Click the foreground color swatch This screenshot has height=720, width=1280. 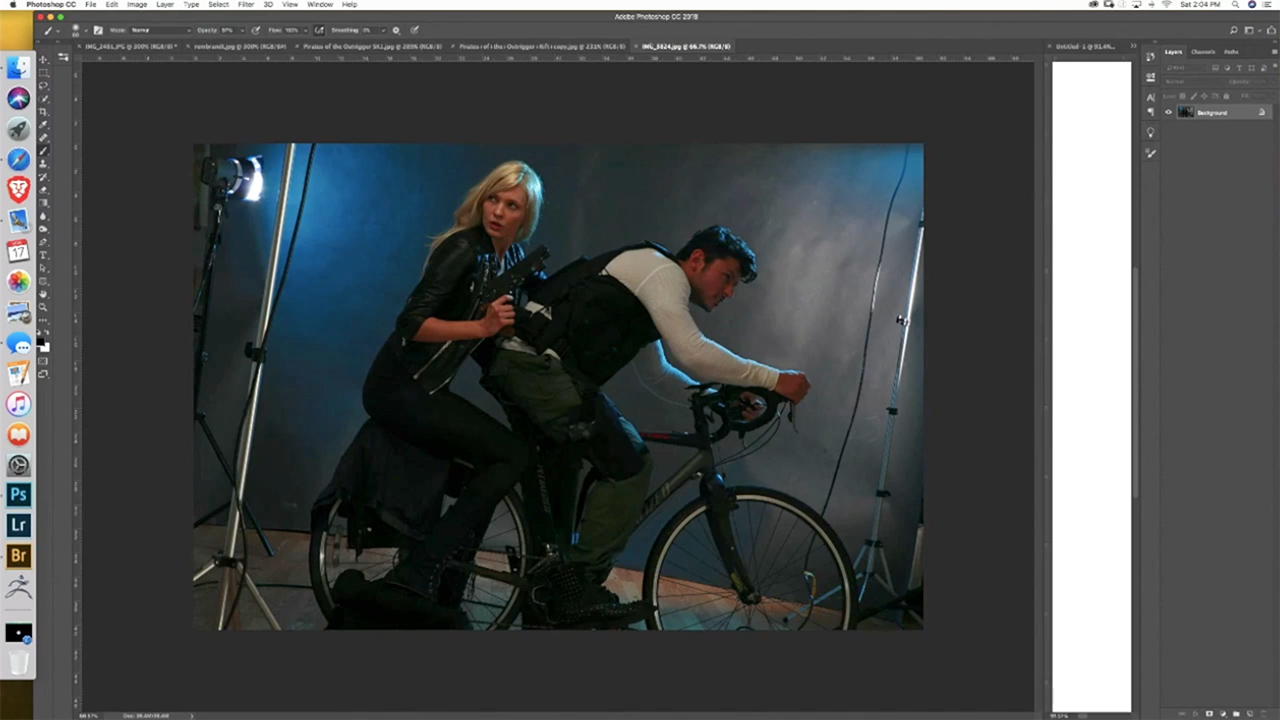point(41,343)
